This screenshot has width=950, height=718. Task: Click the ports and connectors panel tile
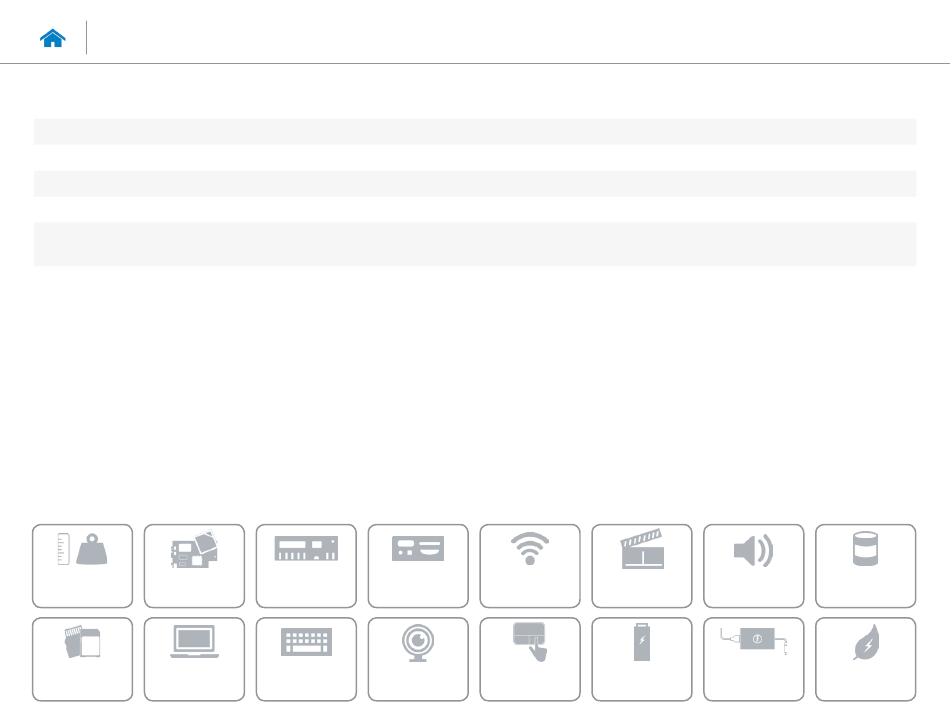click(x=418, y=566)
